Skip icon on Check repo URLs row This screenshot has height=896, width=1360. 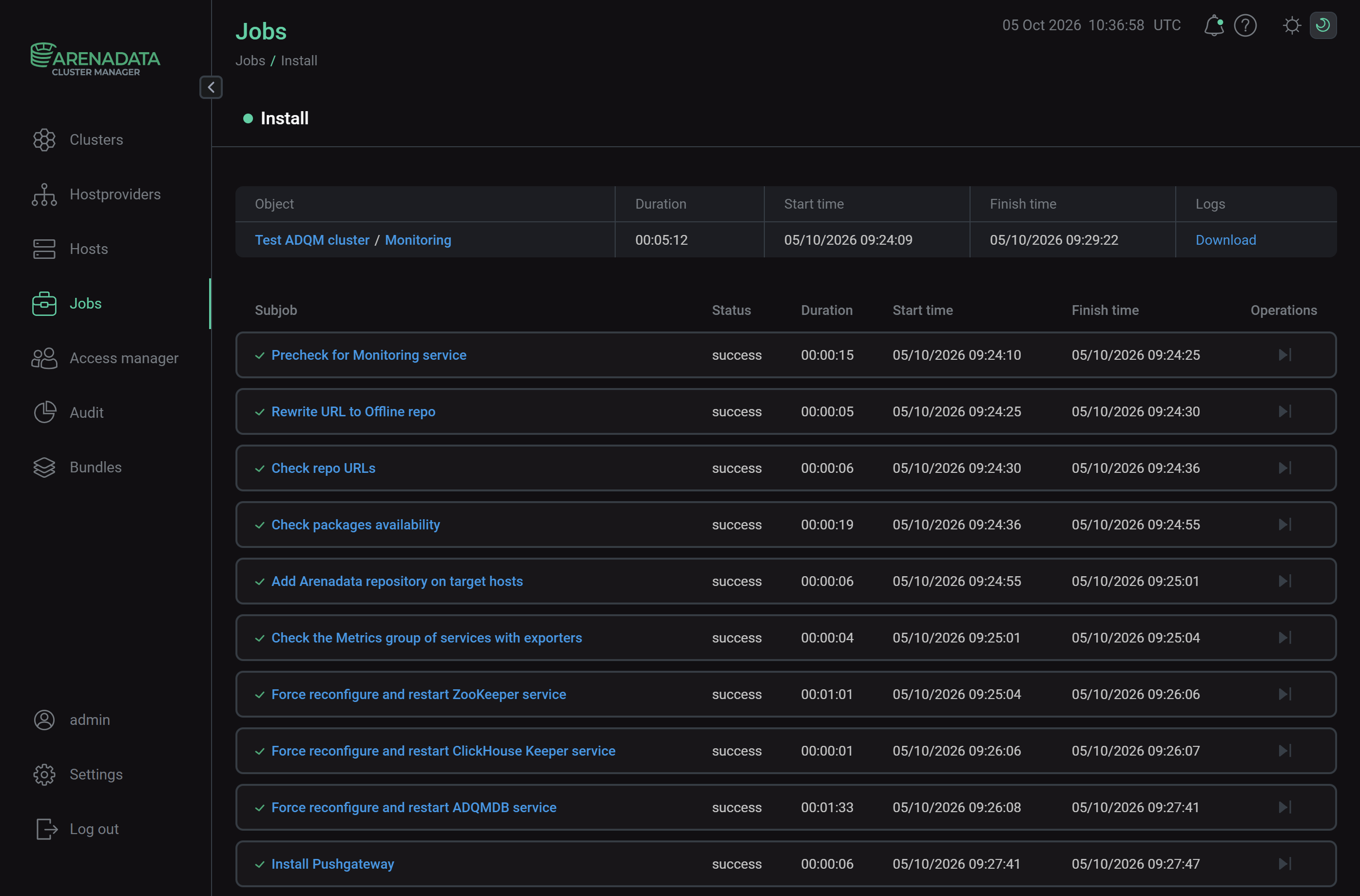pos(1284,468)
